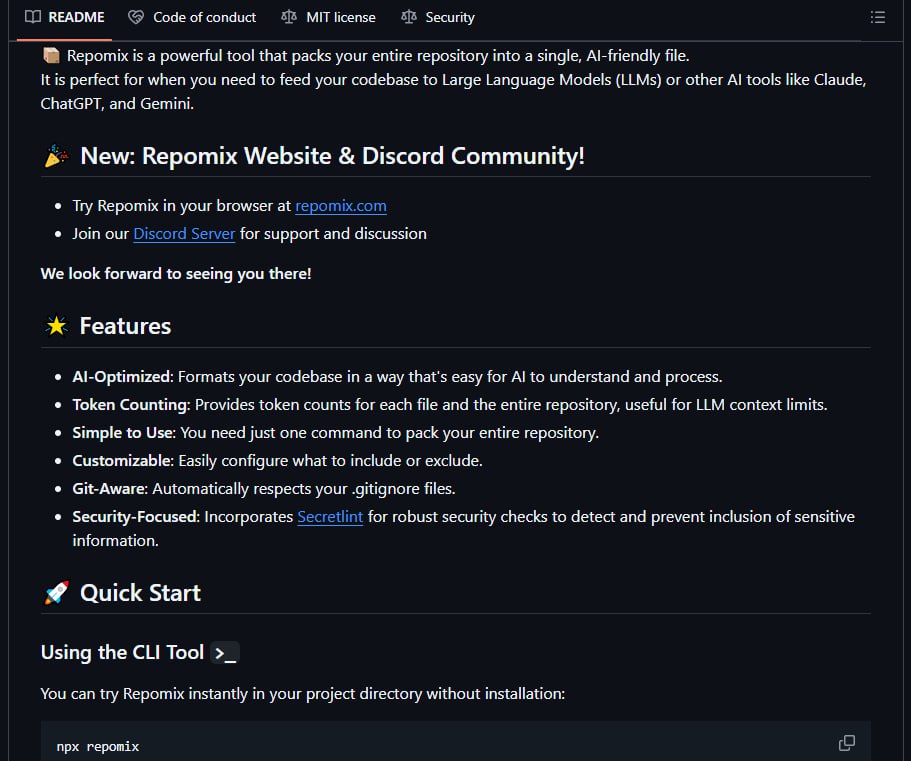This screenshot has height=761, width=911.
Task: Click the Quick Start heading text
Action: pyautogui.click(x=140, y=593)
